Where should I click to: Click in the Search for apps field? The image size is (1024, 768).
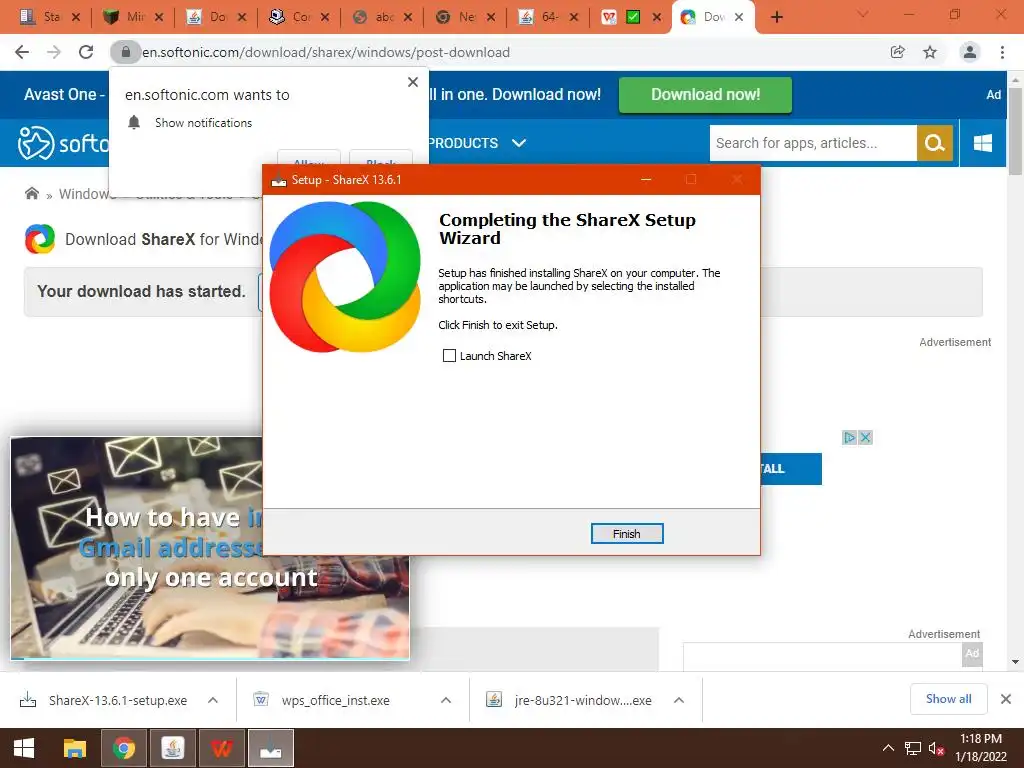813,143
